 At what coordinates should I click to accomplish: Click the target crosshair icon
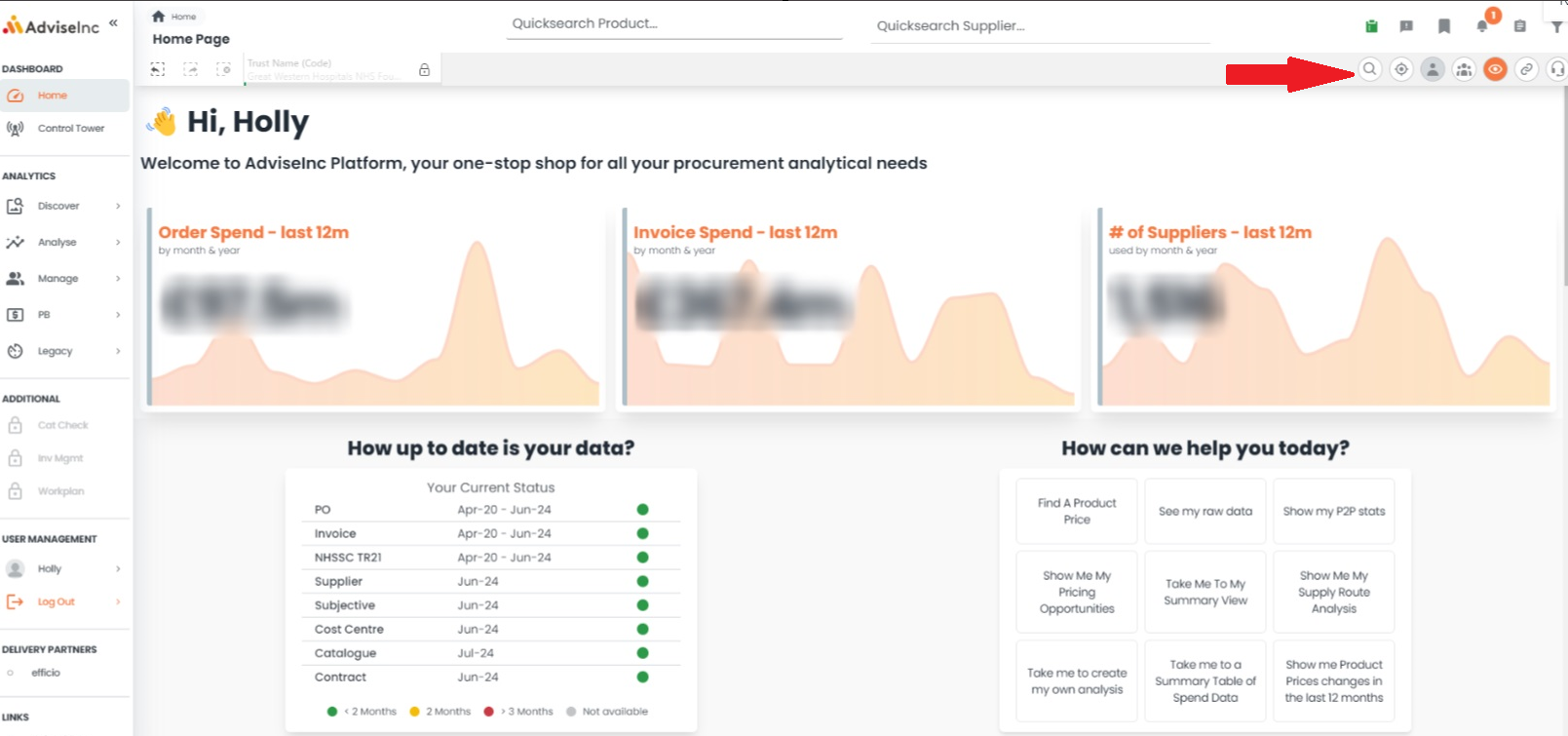(x=1401, y=69)
